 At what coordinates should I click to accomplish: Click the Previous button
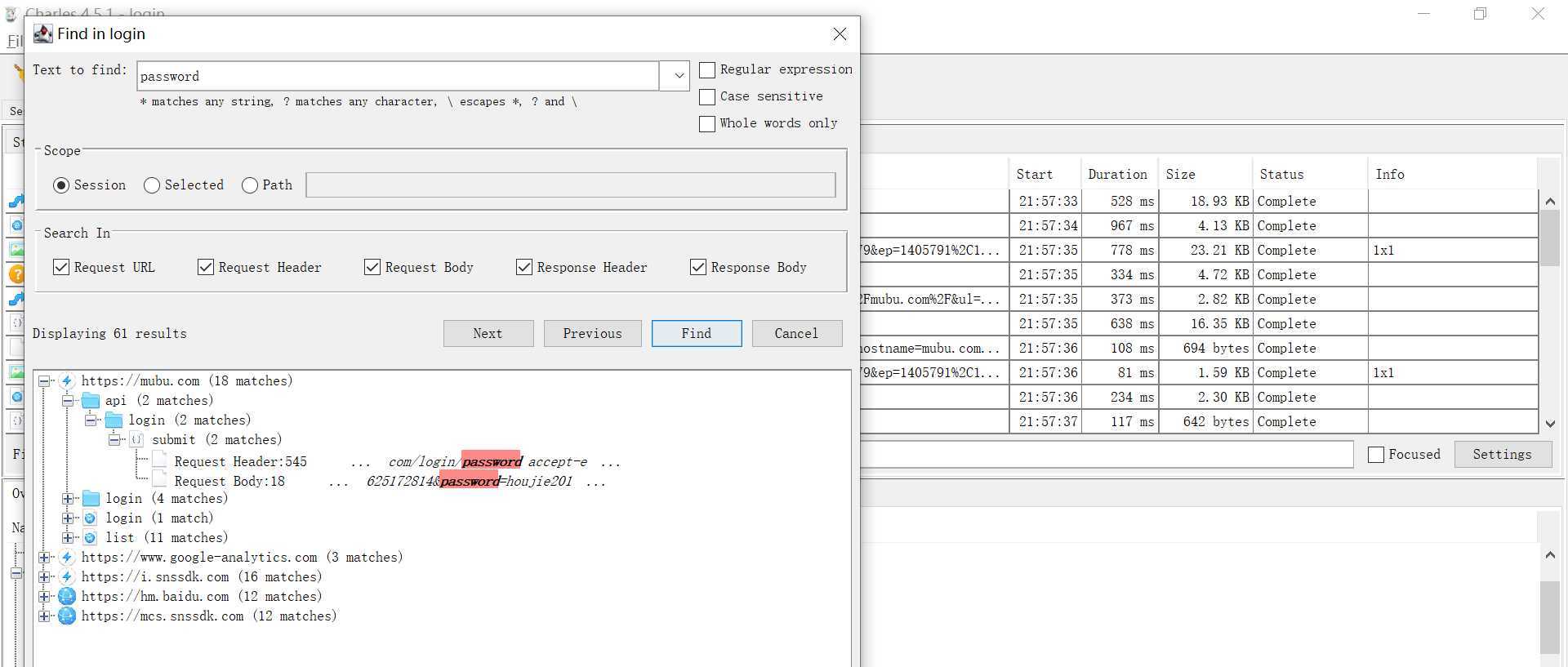[x=592, y=333]
